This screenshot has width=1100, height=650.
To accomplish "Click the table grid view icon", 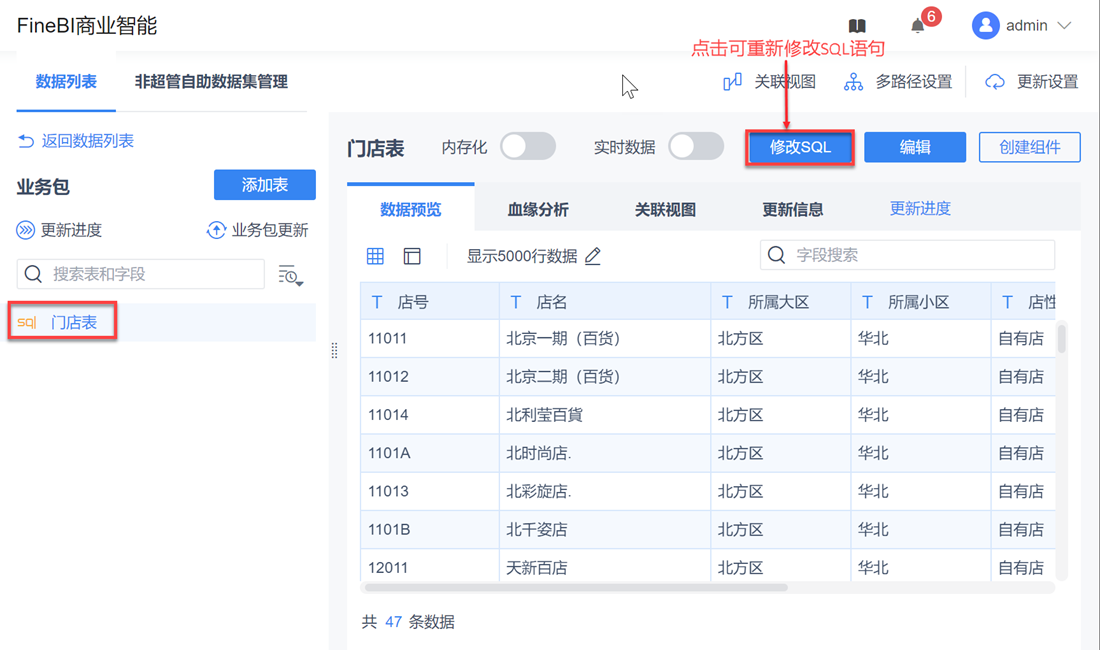I will point(376,256).
